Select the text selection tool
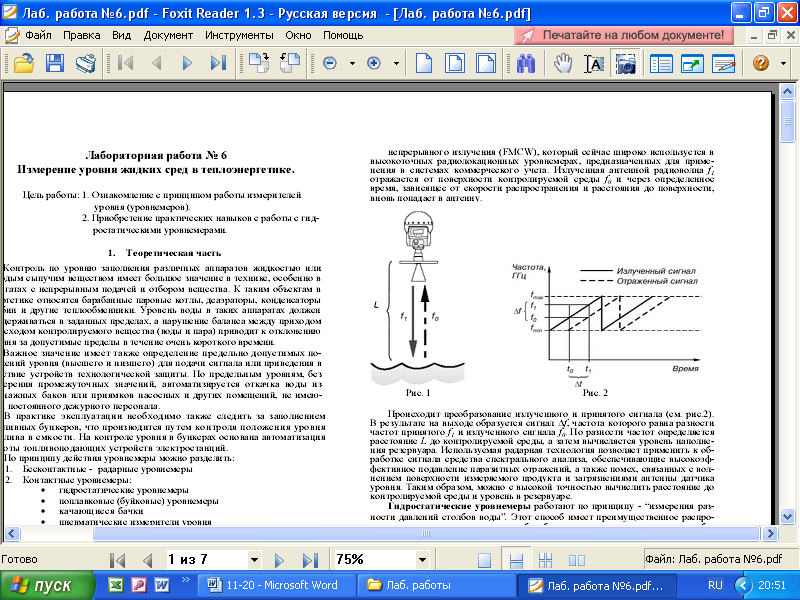The image size is (800, 600). 594,64
